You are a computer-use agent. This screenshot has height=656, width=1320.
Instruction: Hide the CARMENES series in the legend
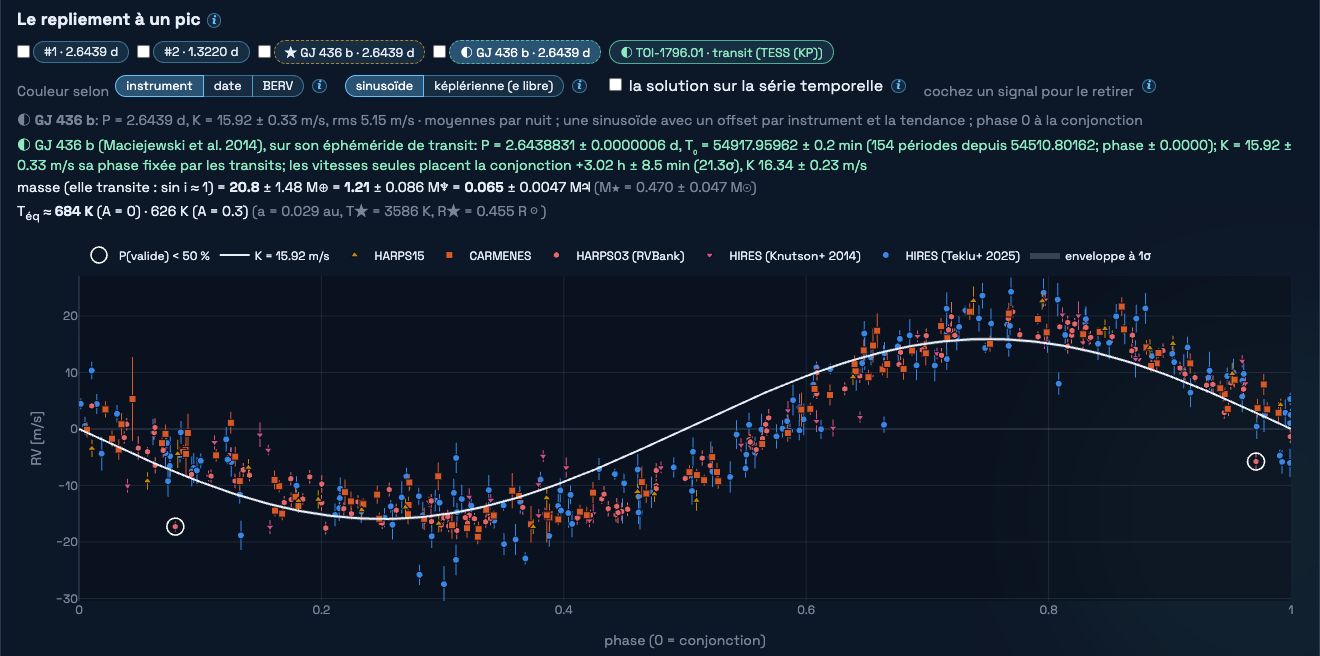pyautogui.click(x=488, y=256)
